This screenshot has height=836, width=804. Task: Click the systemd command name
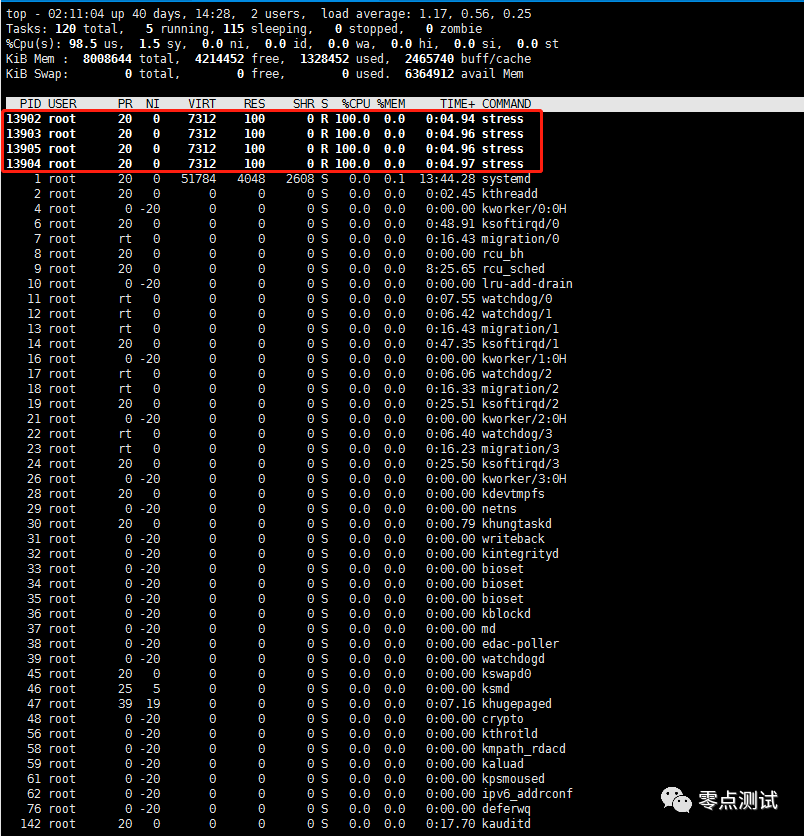point(506,179)
